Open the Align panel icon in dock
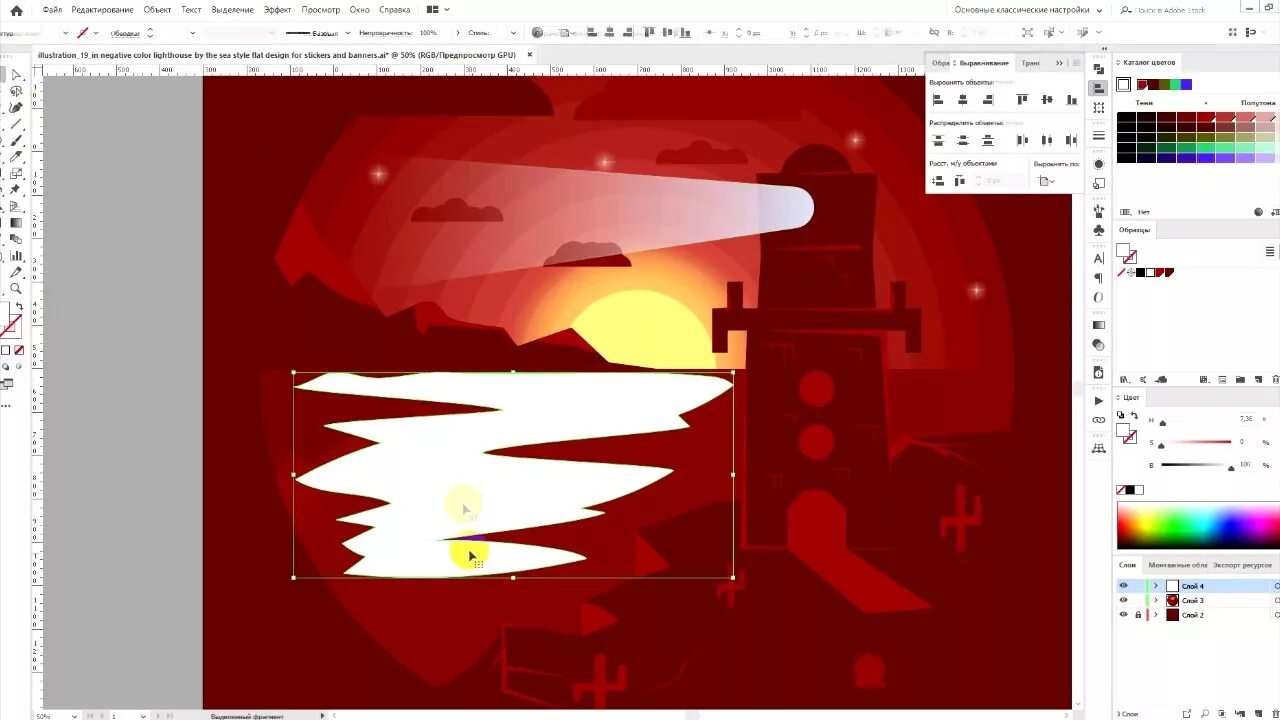The height and width of the screenshot is (720, 1280). pyautogui.click(x=1099, y=88)
